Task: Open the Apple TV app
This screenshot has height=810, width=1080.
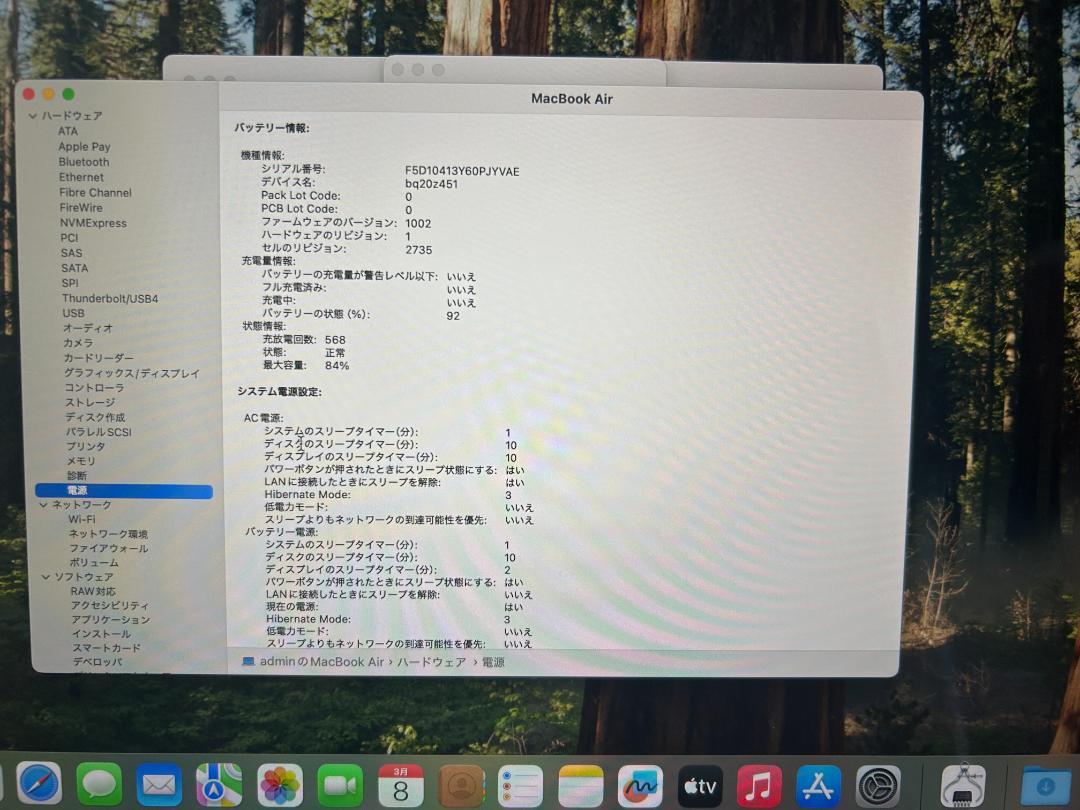Action: tap(700, 786)
